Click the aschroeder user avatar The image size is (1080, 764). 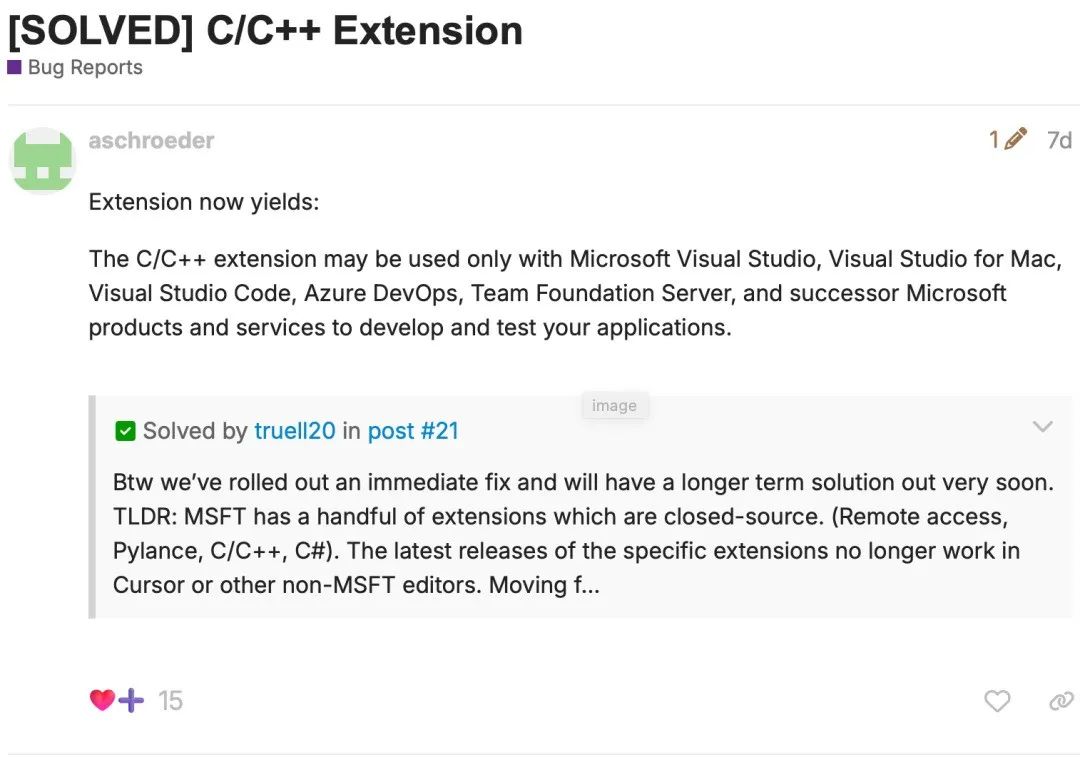click(43, 161)
